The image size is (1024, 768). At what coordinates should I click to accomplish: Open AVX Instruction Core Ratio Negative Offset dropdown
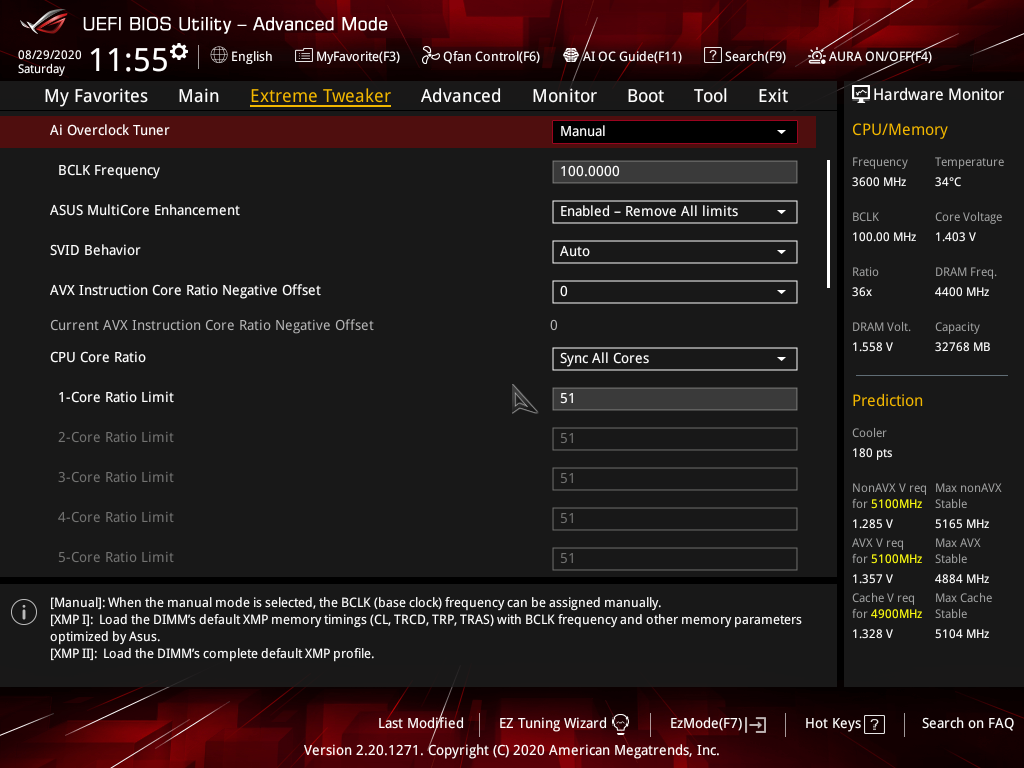pos(675,291)
